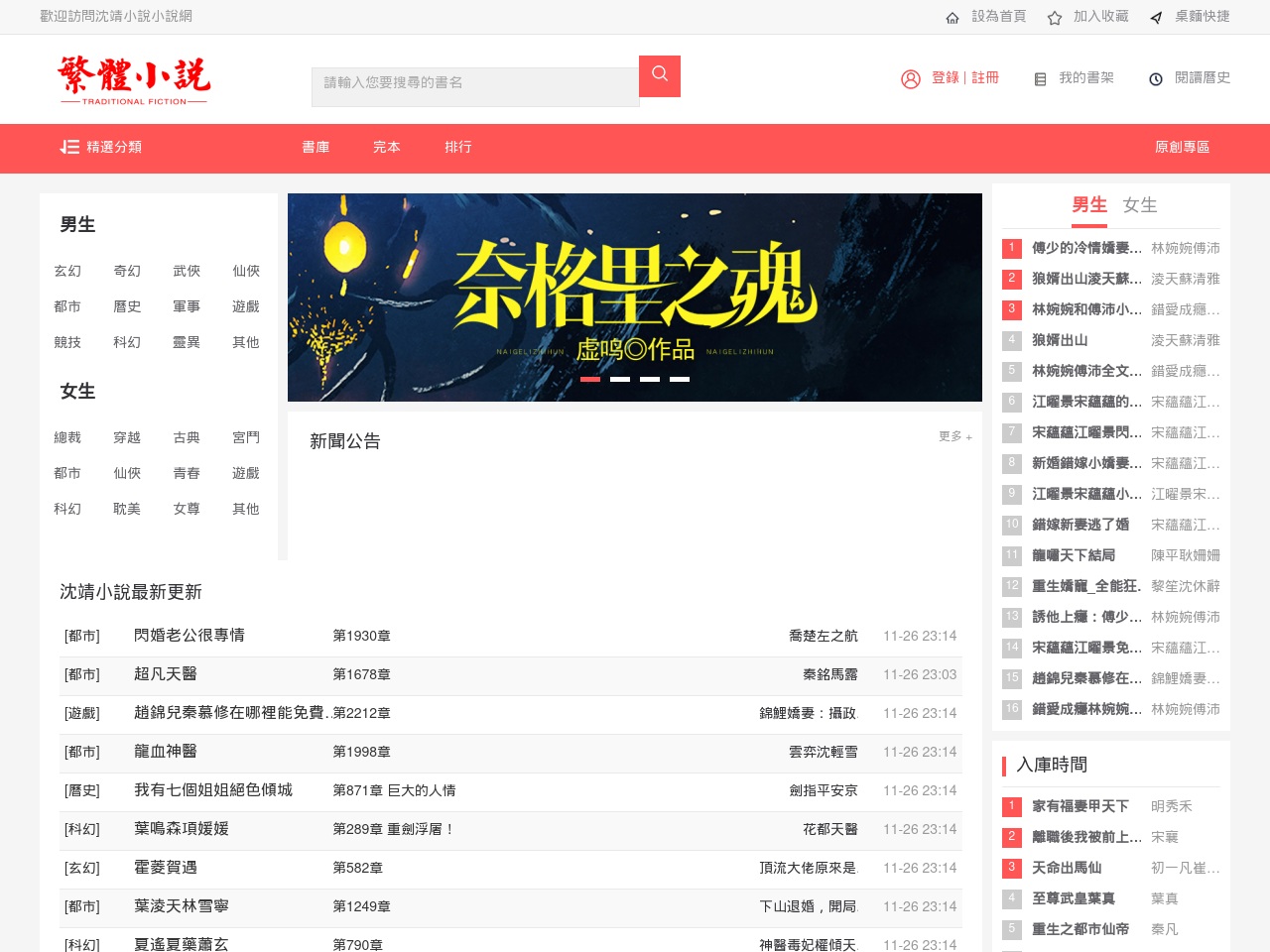Open 我的書架 link
1270x952 pixels.
click(x=1086, y=77)
